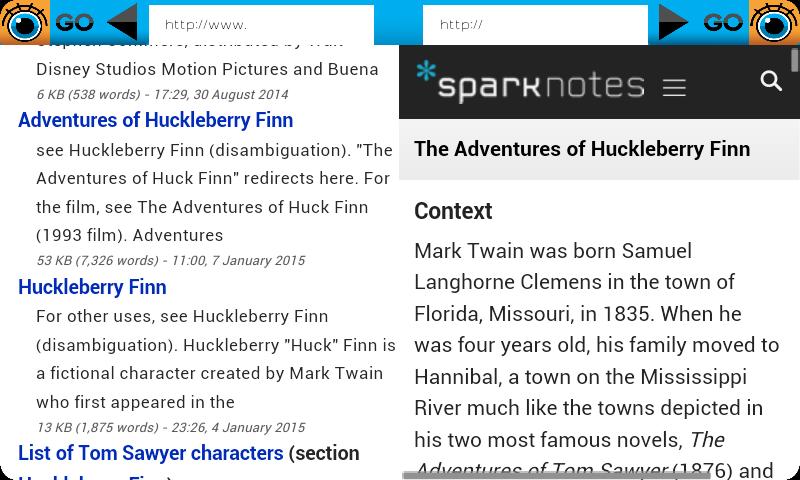Screen dimensions: 800x480
Task: Click the right pane vertical scrollbar
Action: click(794, 62)
